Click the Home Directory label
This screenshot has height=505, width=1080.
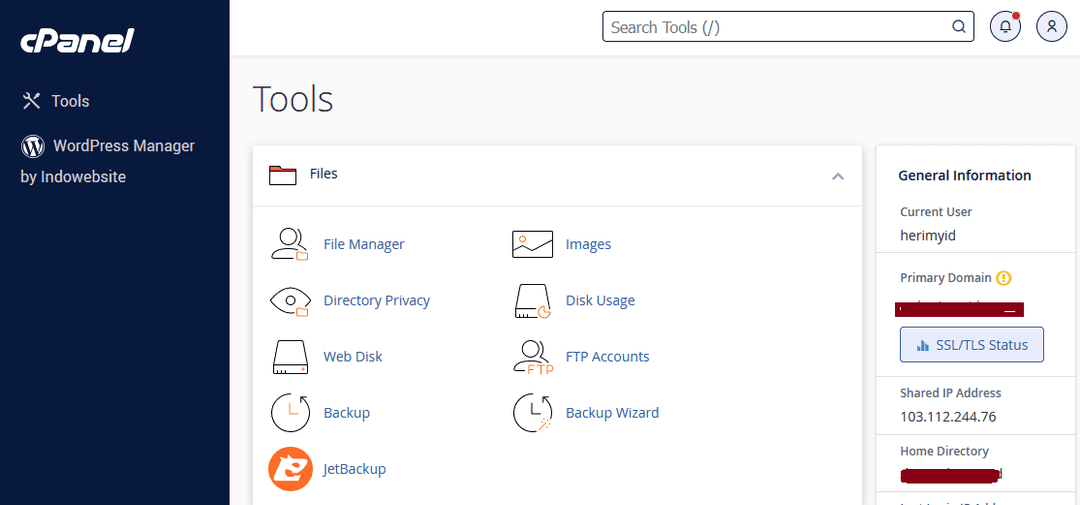tap(944, 451)
